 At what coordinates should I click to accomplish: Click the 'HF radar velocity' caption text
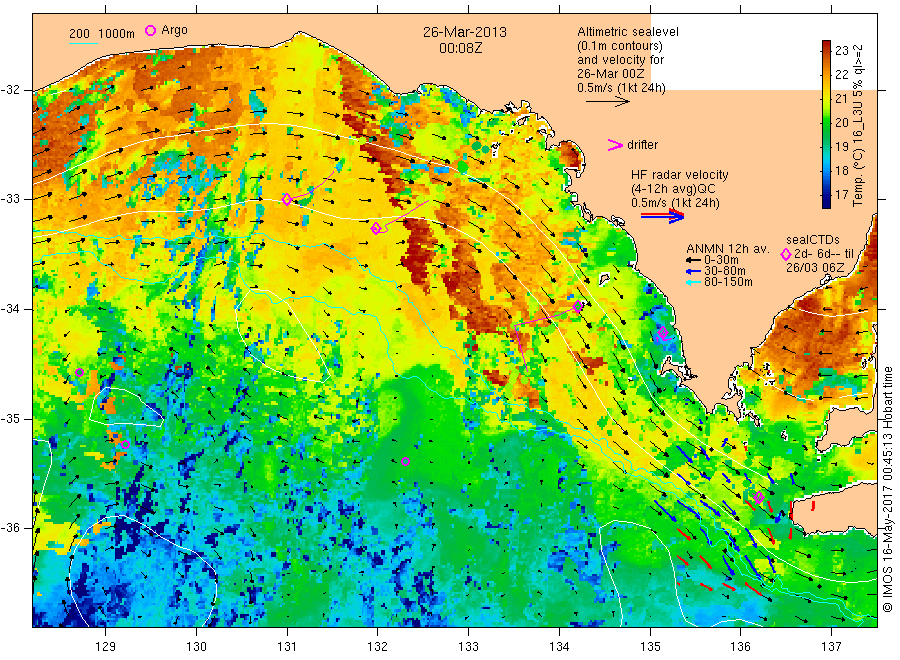[680, 175]
